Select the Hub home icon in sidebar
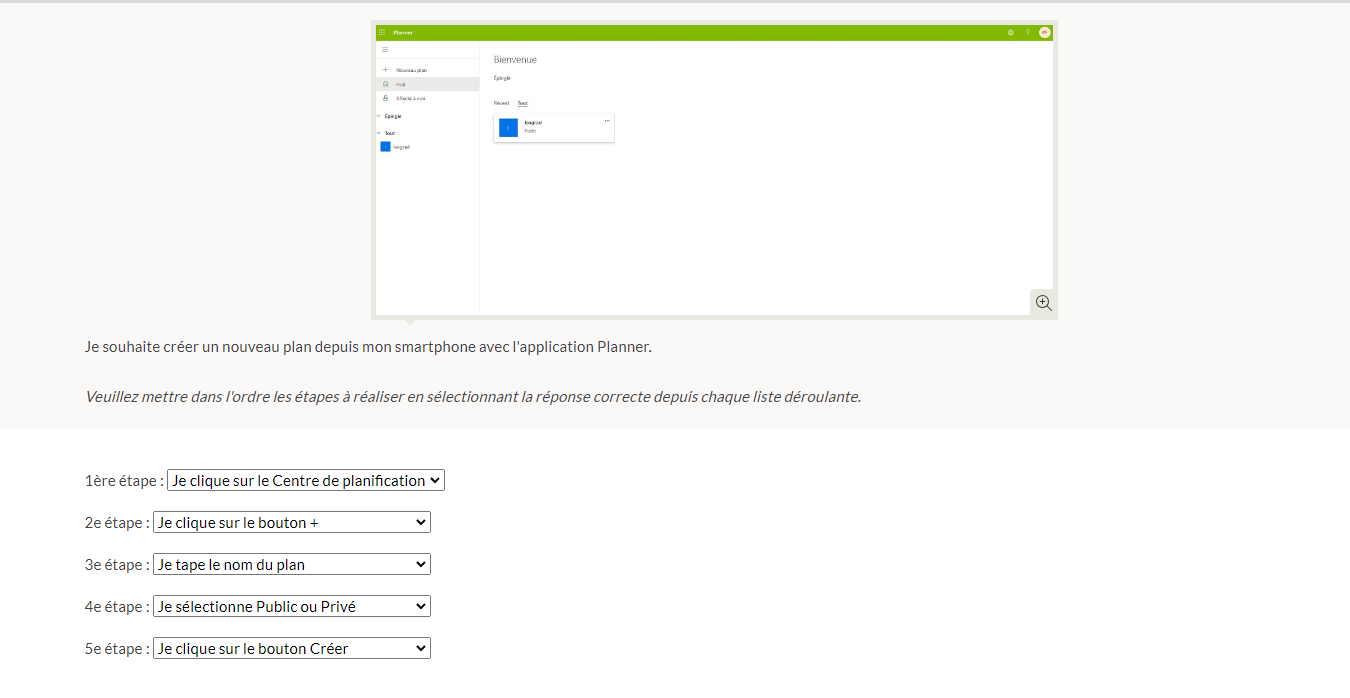1350x698 pixels. 385,84
